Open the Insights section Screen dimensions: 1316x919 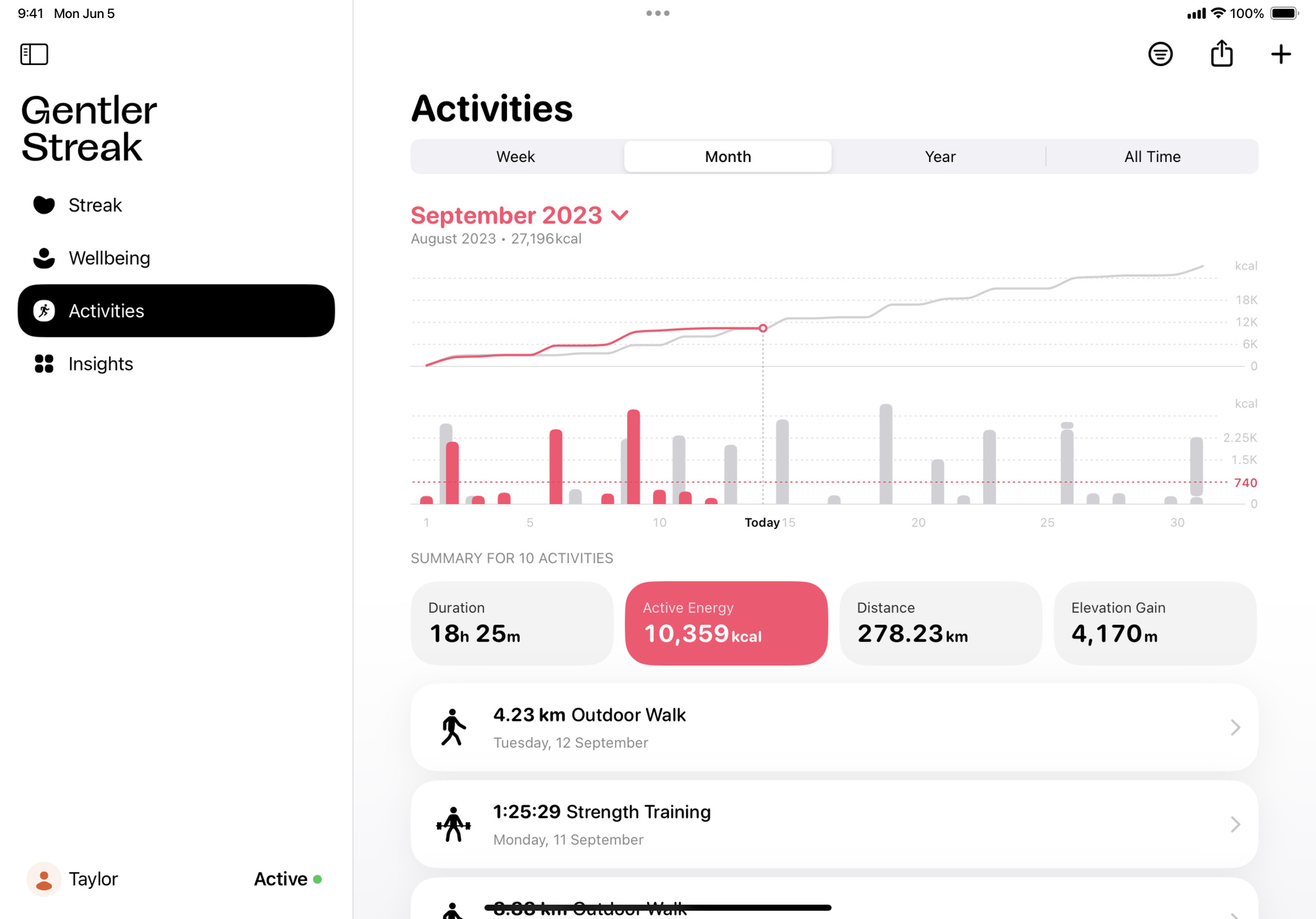coord(101,363)
